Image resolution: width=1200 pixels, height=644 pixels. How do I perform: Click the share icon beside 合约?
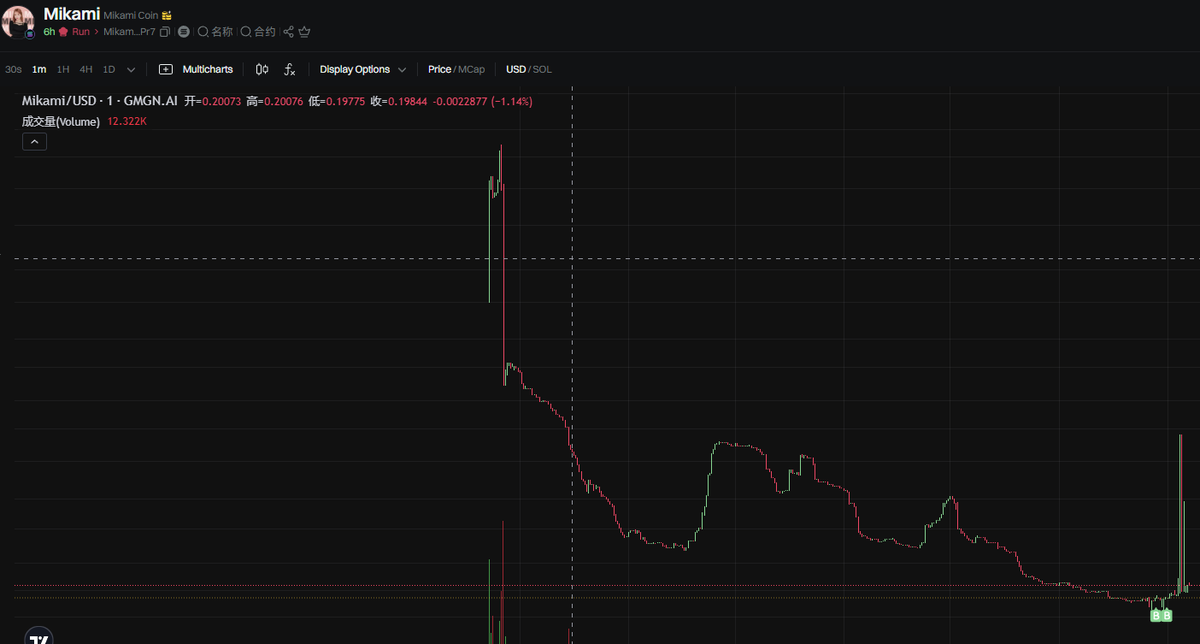[289, 32]
